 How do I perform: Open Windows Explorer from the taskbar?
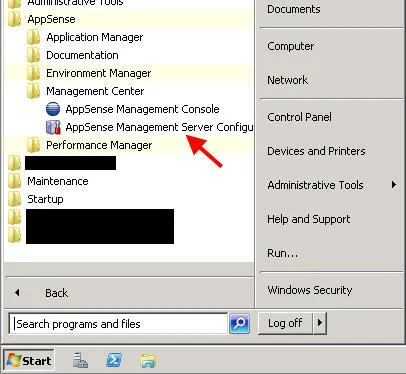tap(148, 361)
